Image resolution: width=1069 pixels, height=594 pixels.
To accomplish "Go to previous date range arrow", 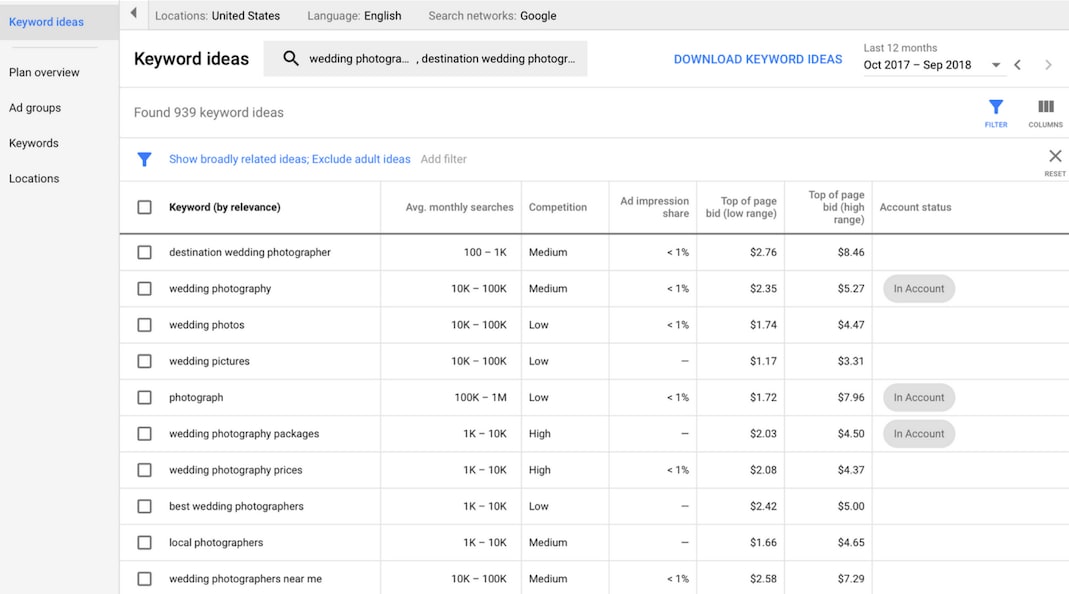I will (x=1017, y=65).
